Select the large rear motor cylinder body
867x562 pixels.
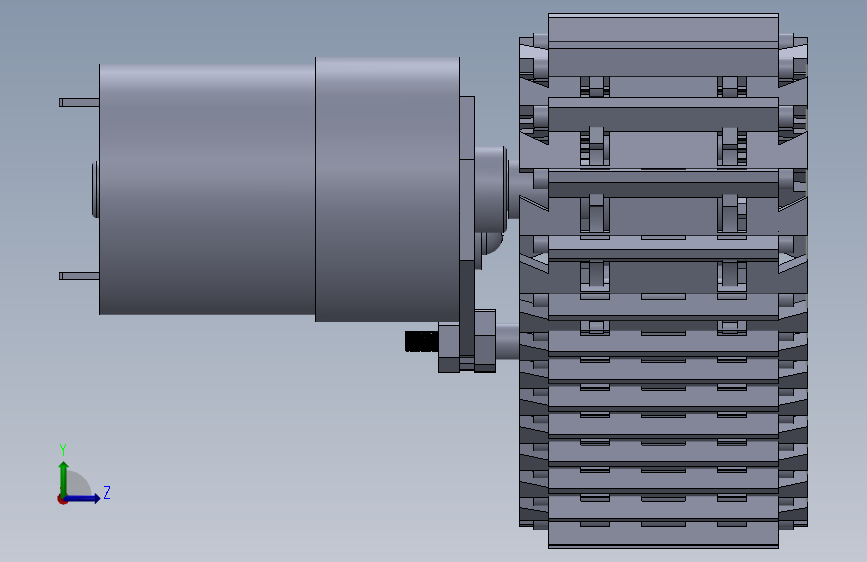[207, 189]
